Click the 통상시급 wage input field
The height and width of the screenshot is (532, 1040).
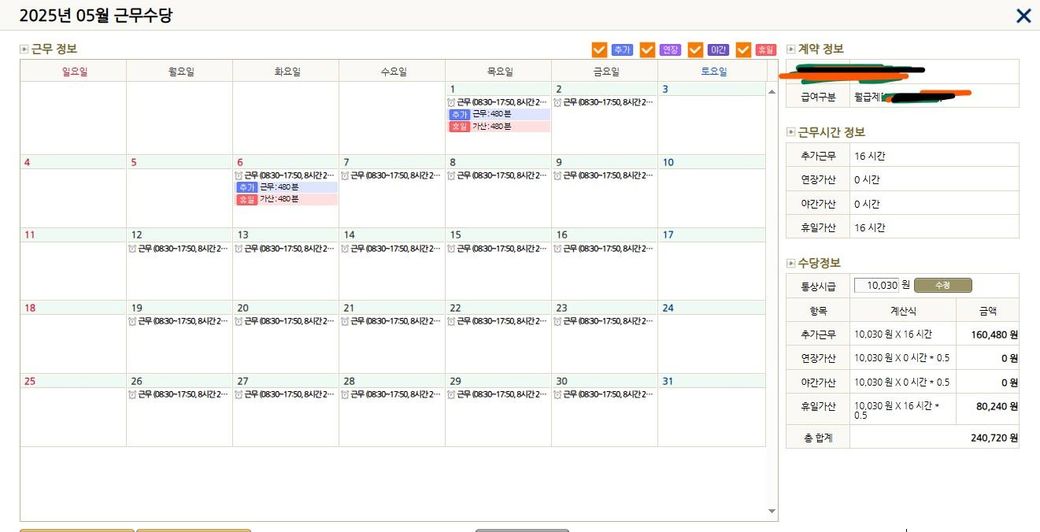876,285
